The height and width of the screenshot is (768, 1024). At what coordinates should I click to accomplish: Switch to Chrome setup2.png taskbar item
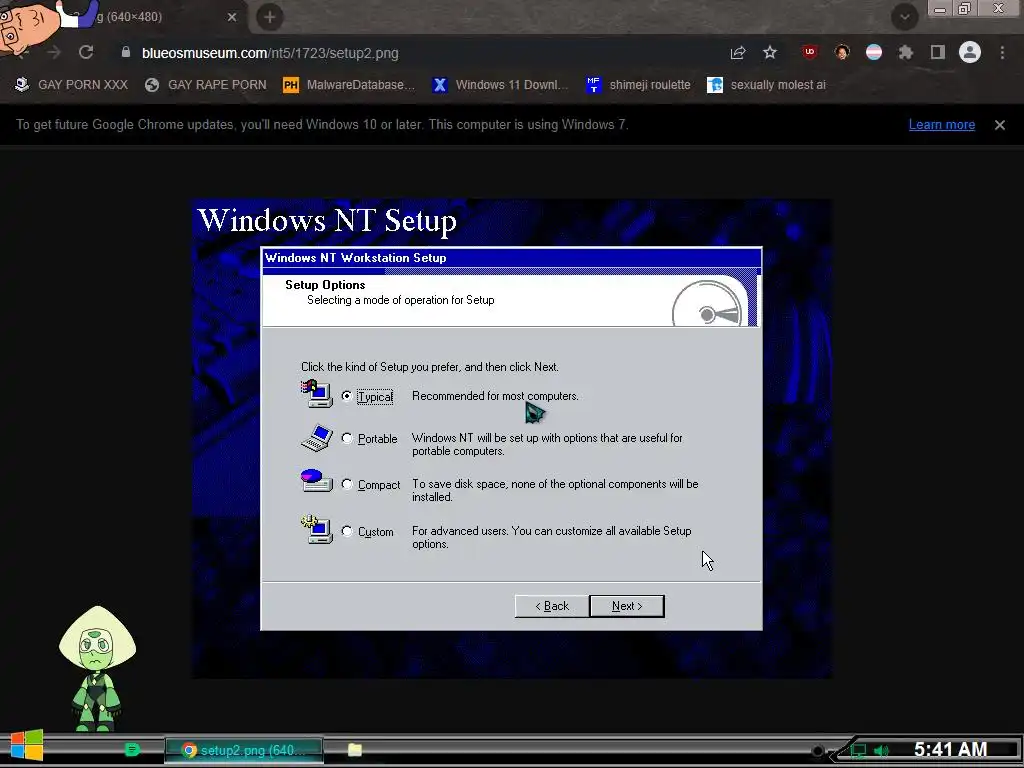244,750
